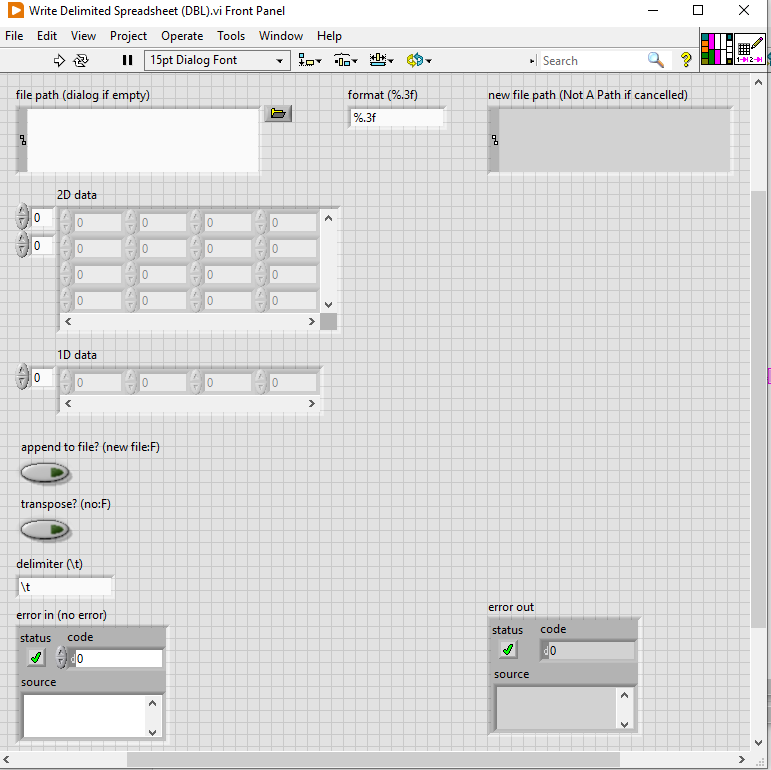
Task: Click the 2D data scroll down arrow
Action: (328, 305)
